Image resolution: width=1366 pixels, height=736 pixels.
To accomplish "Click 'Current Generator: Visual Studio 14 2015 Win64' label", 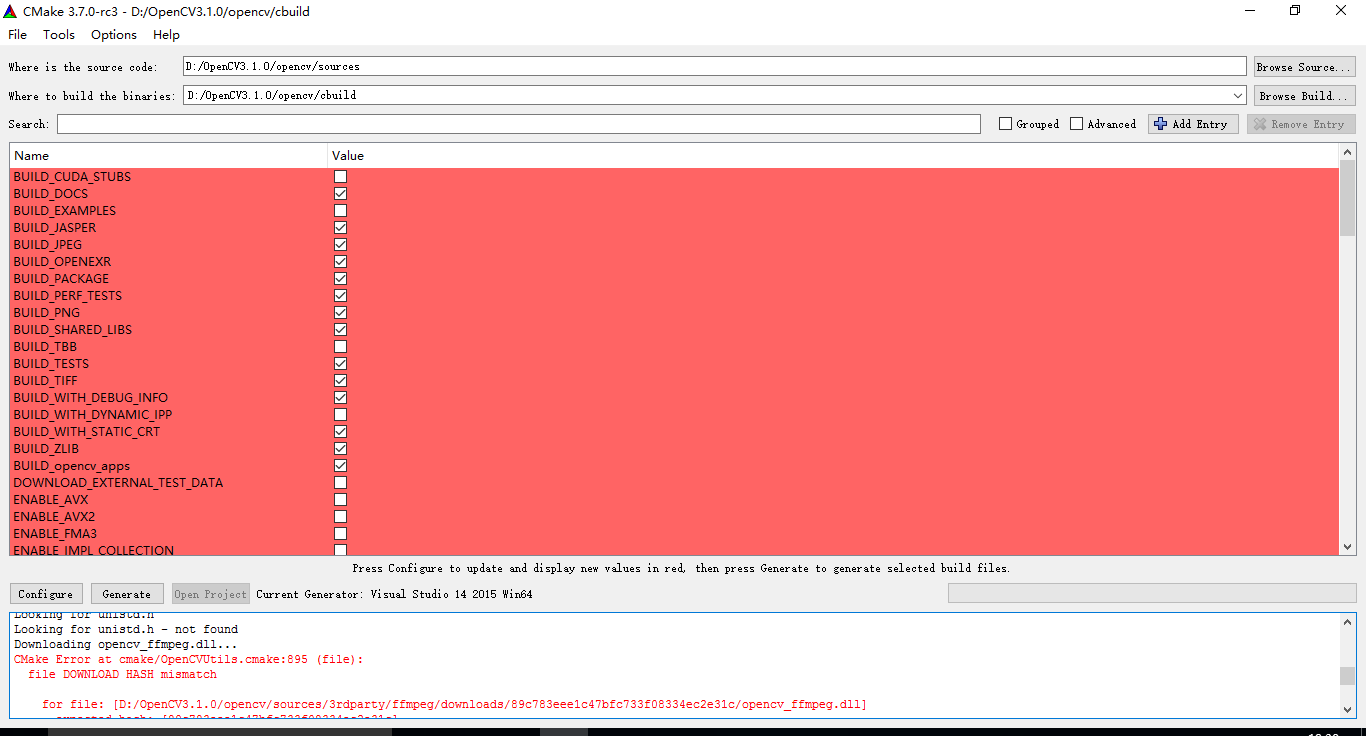I will click(x=394, y=594).
